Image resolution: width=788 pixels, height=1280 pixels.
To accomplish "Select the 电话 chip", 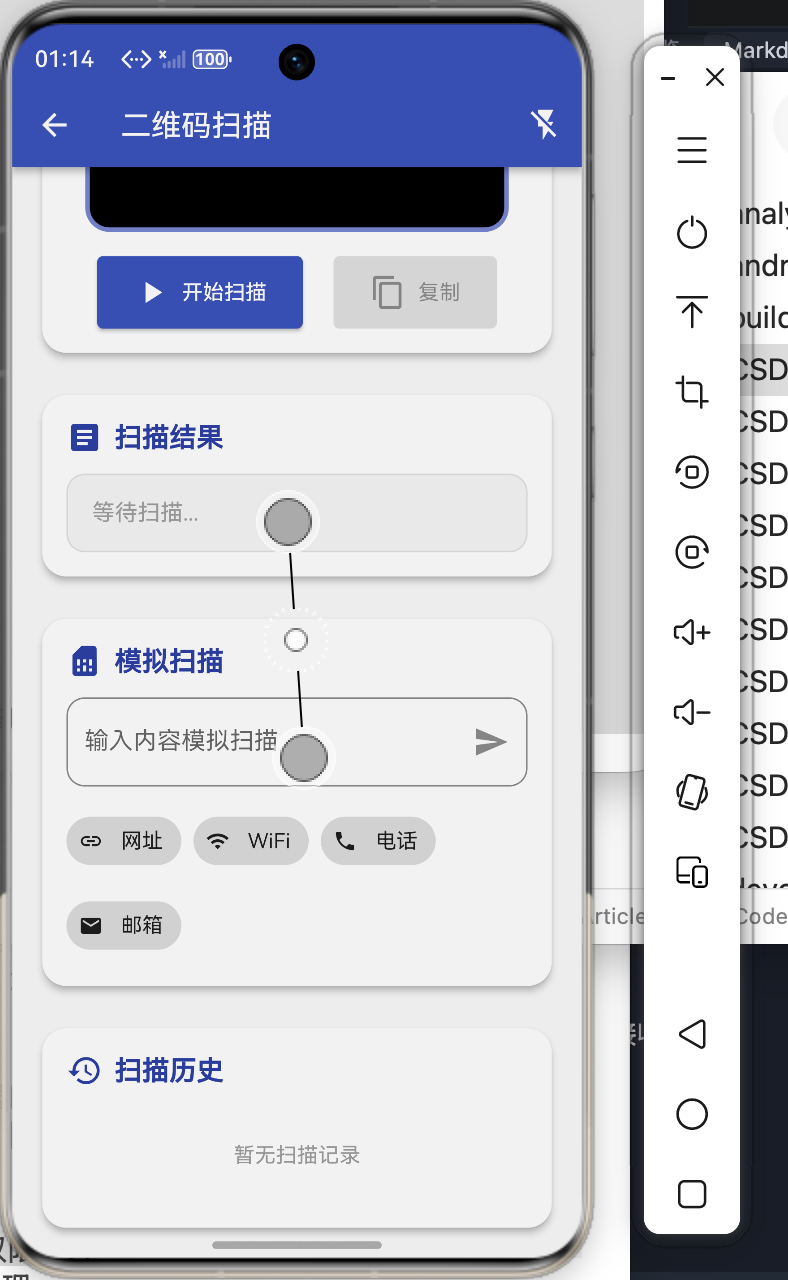I will click(x=378, y=841).
